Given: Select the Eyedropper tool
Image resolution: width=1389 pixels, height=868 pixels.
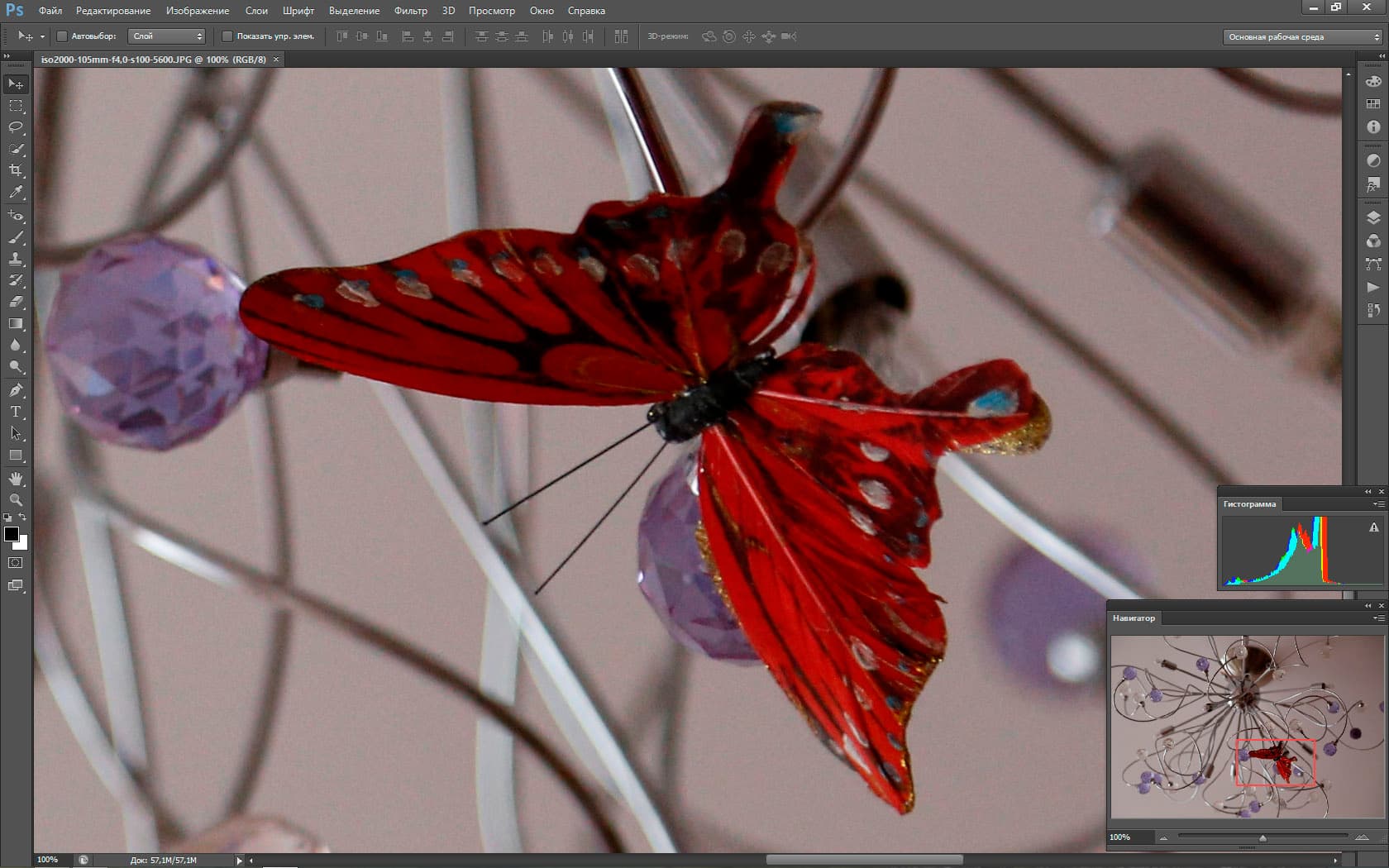Looking at the screenshot, I should [x=16, y=192].
